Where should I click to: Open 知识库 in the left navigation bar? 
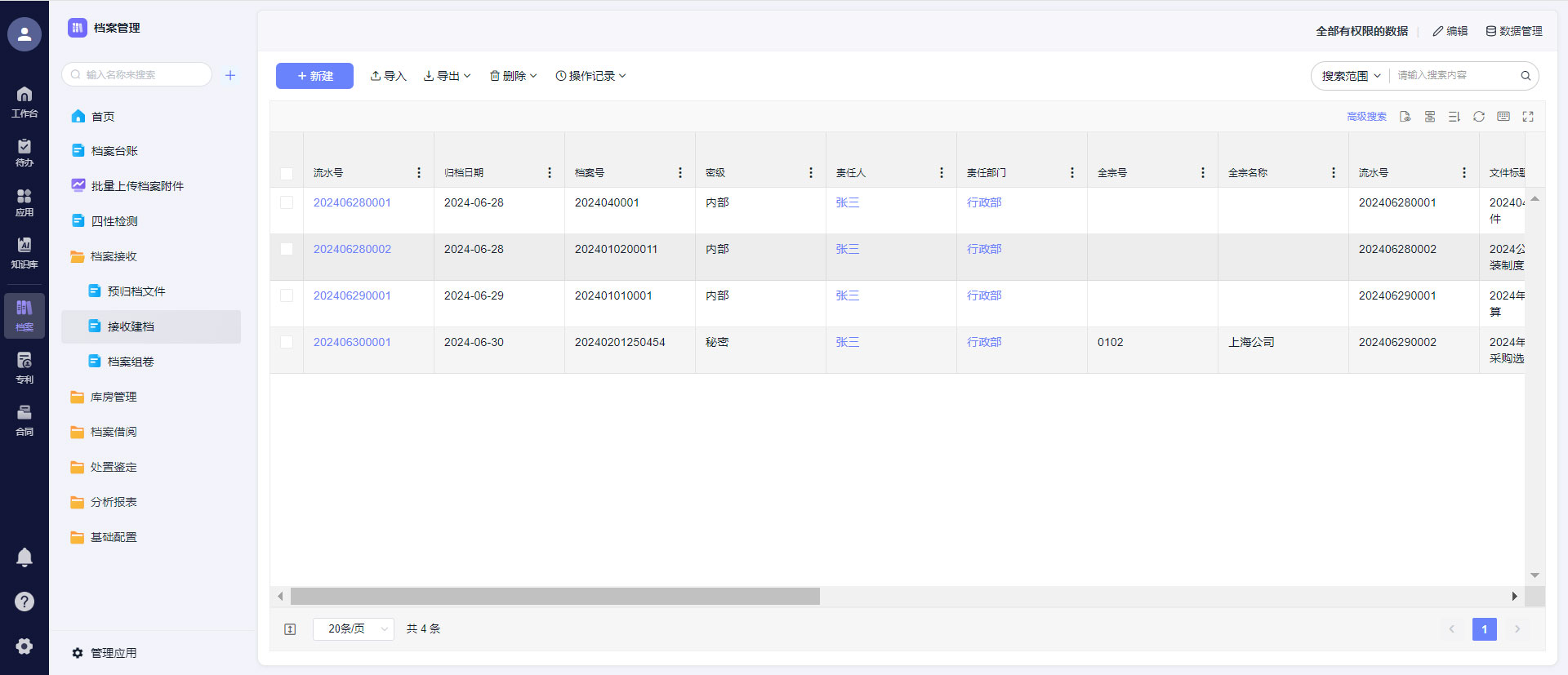click(x=24, y=252)
